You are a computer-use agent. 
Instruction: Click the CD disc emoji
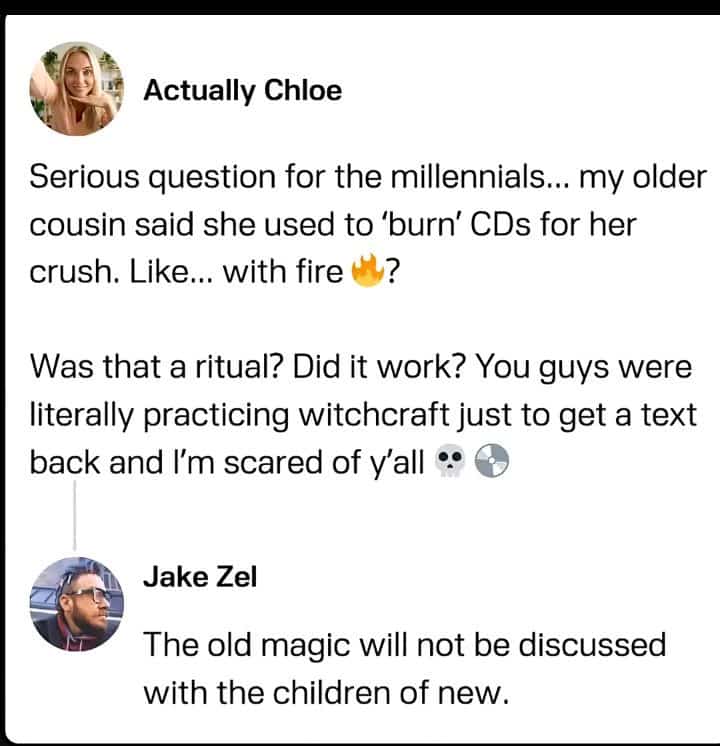493,461
